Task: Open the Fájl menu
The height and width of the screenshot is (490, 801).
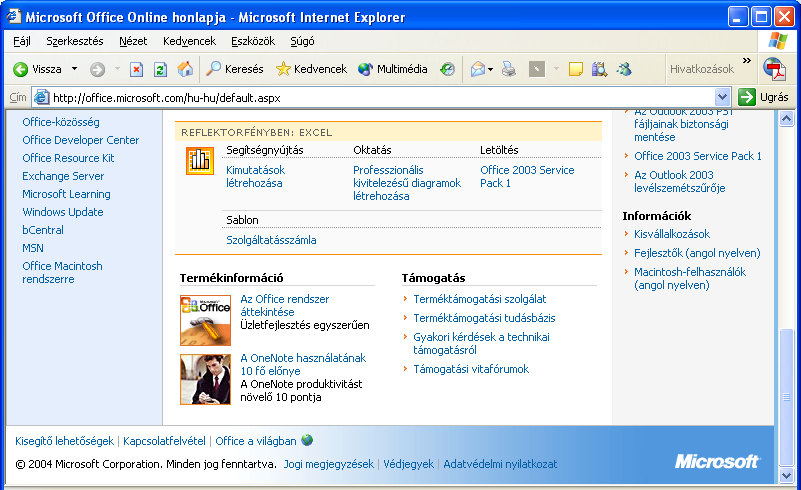Action: [x=22, y=41]
